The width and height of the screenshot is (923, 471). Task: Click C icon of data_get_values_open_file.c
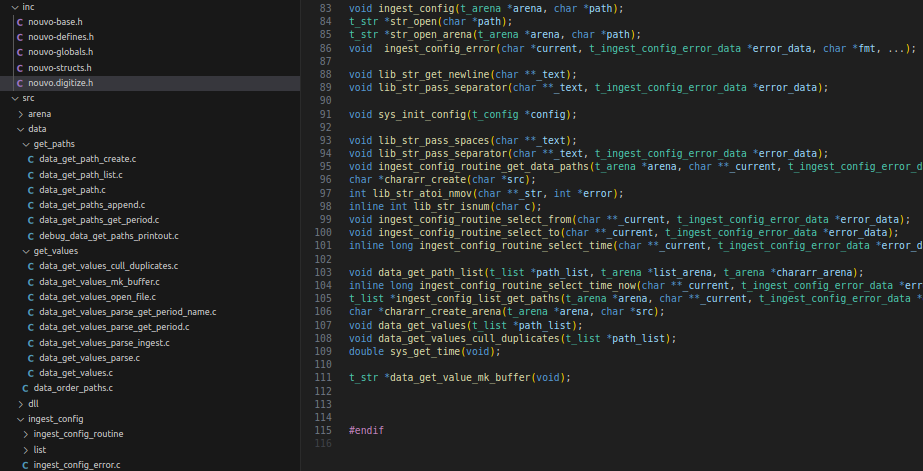[31, 297]
